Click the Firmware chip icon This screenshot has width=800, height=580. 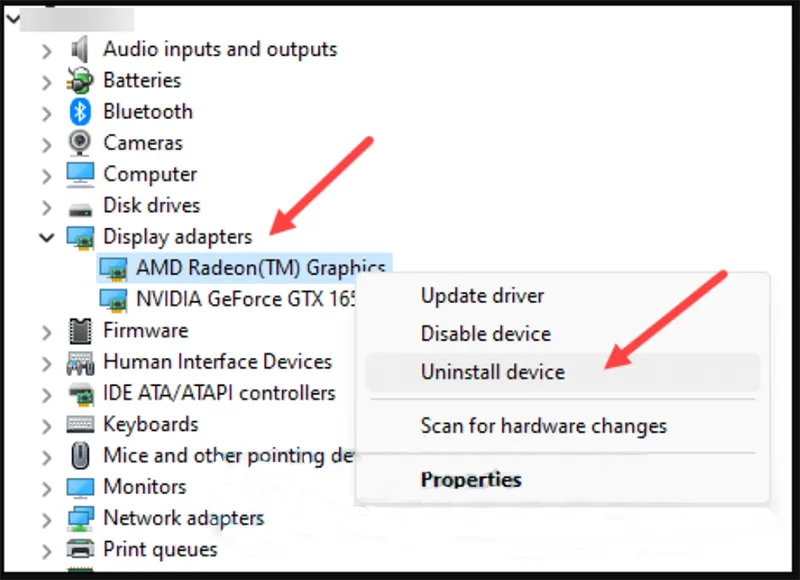pos(80,330)
